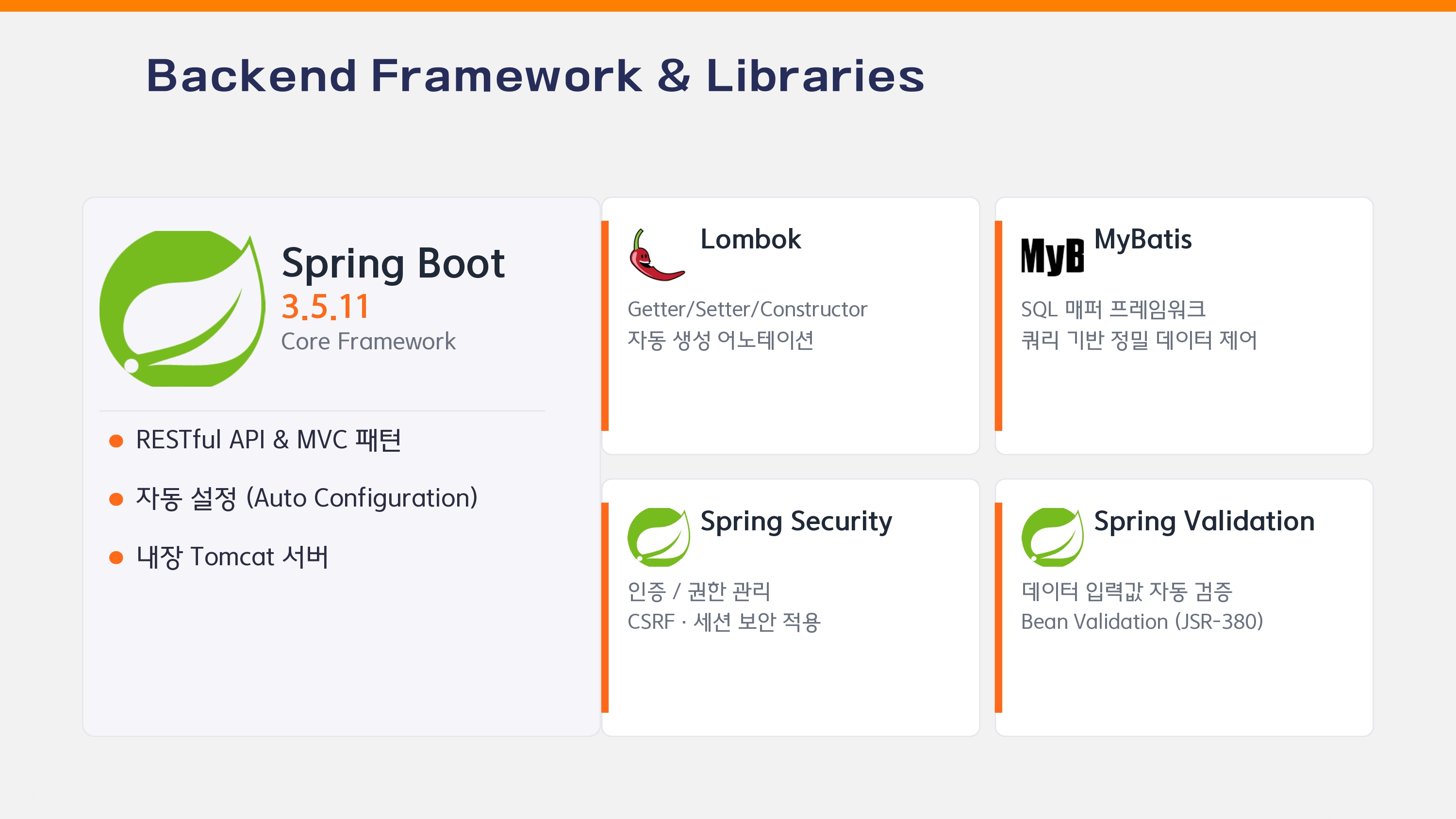Click the Spring Security leaf icon

click(659, 537)
